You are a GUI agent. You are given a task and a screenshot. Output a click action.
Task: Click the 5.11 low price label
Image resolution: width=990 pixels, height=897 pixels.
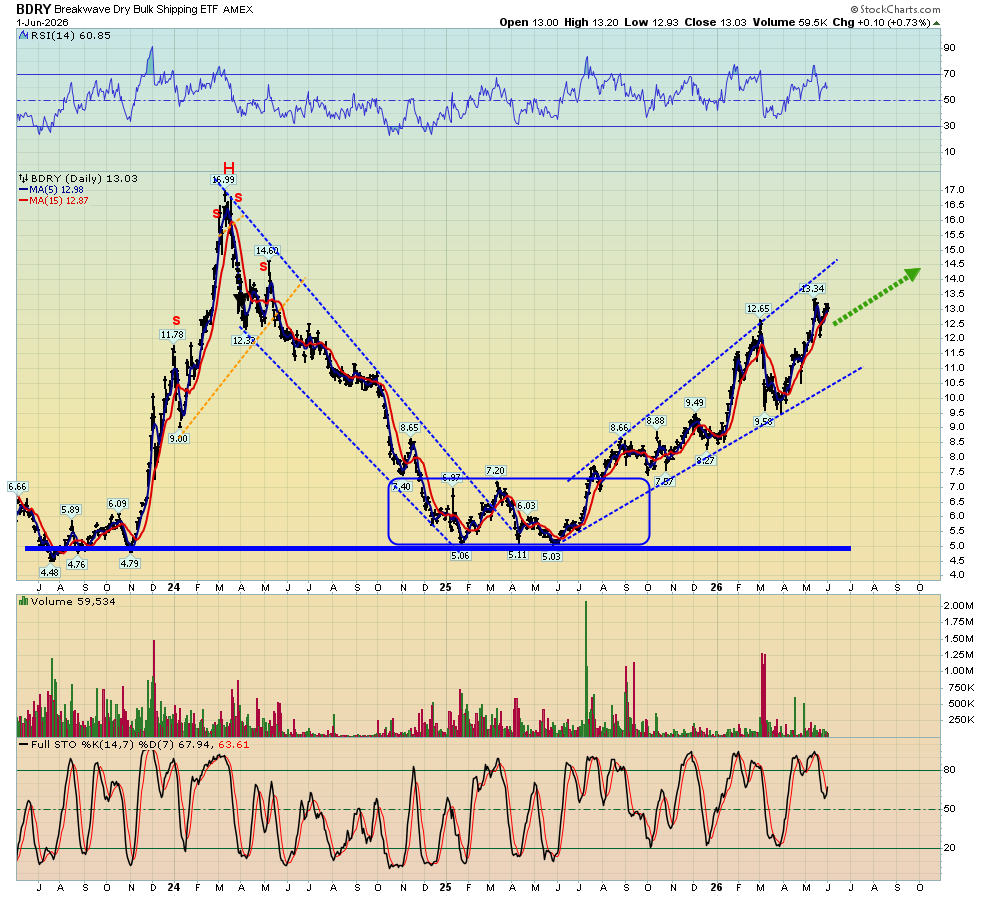(x=517, y=555)
